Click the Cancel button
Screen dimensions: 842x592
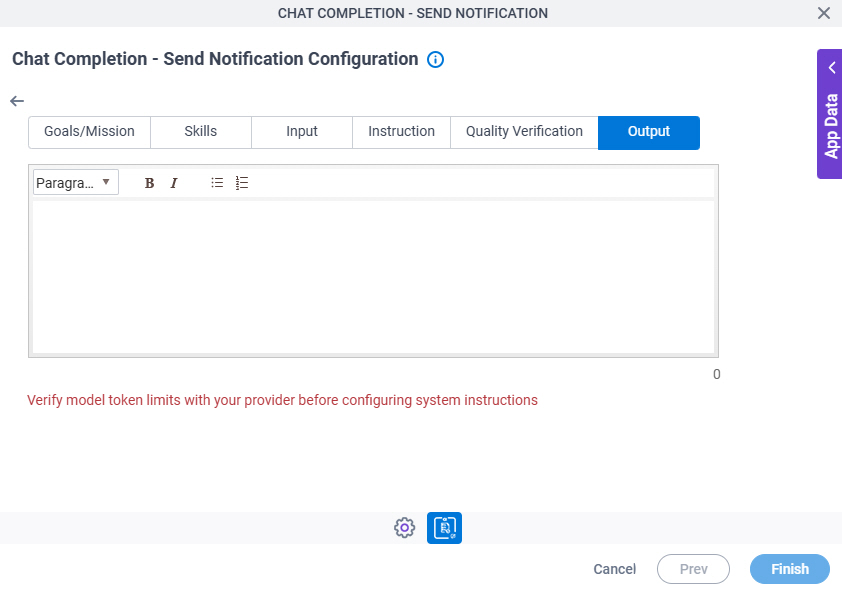[x=614, y=569]
